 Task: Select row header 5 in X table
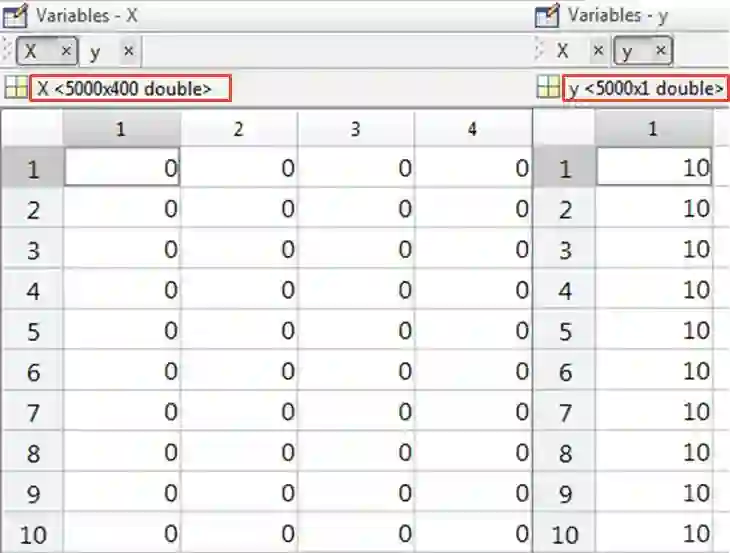click(32, 330)
